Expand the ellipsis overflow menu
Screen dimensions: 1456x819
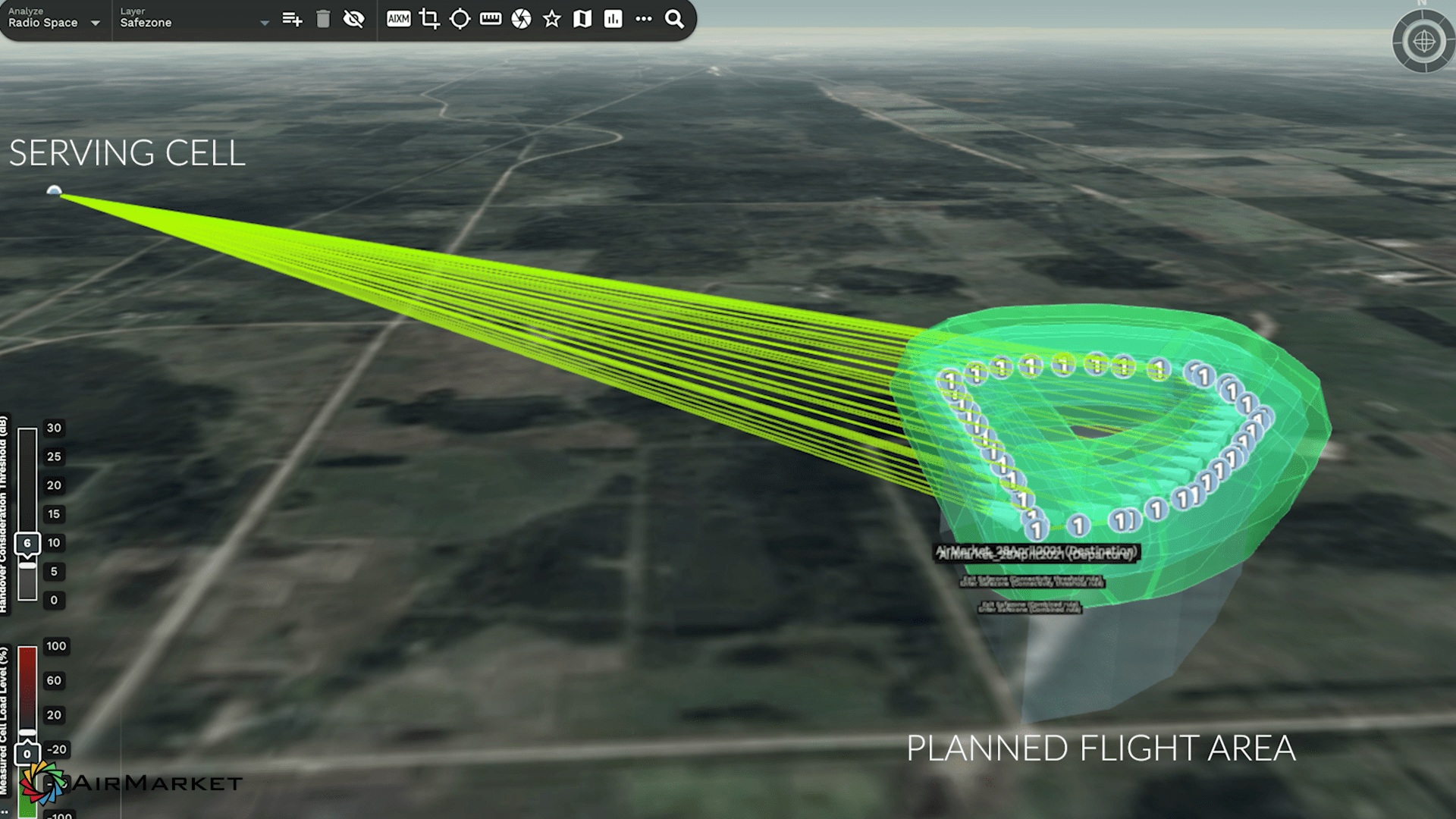(x=643, y=20)
